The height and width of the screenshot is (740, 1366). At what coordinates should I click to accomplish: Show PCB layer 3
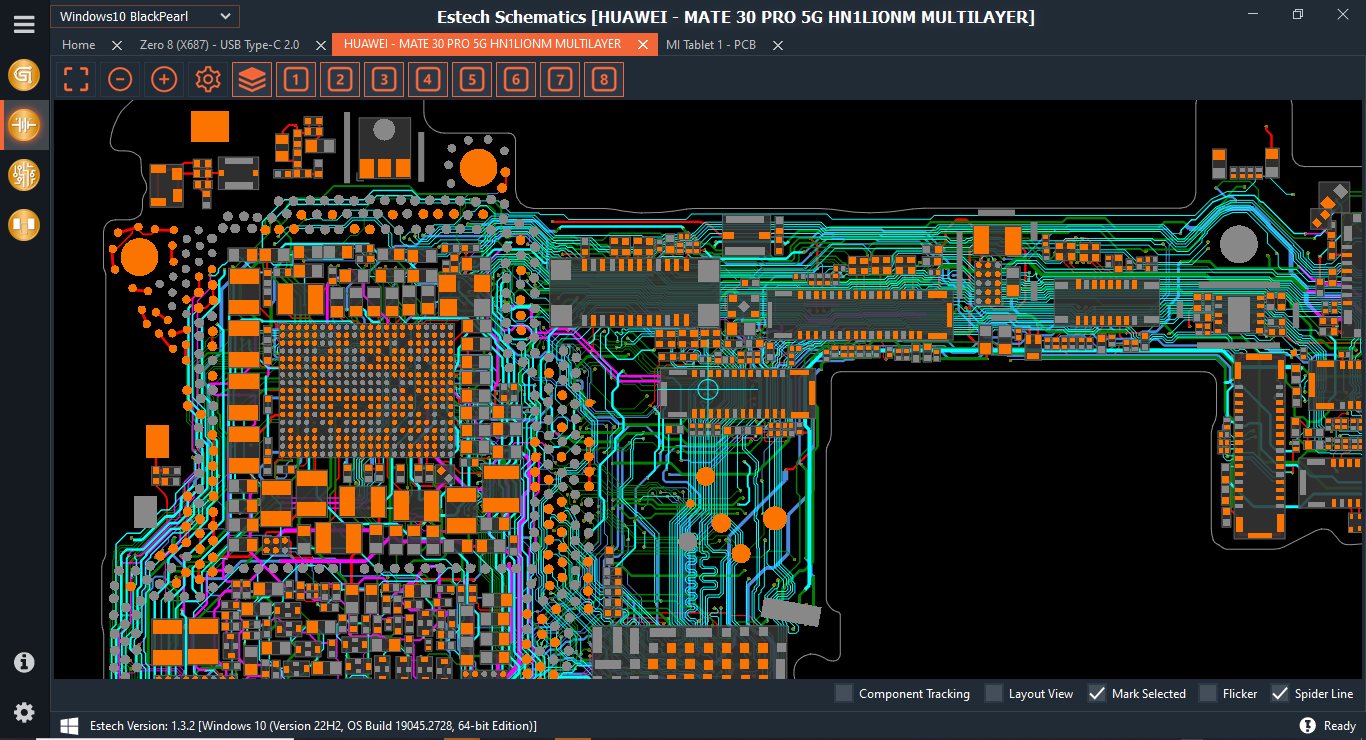[x=384, y=79]
